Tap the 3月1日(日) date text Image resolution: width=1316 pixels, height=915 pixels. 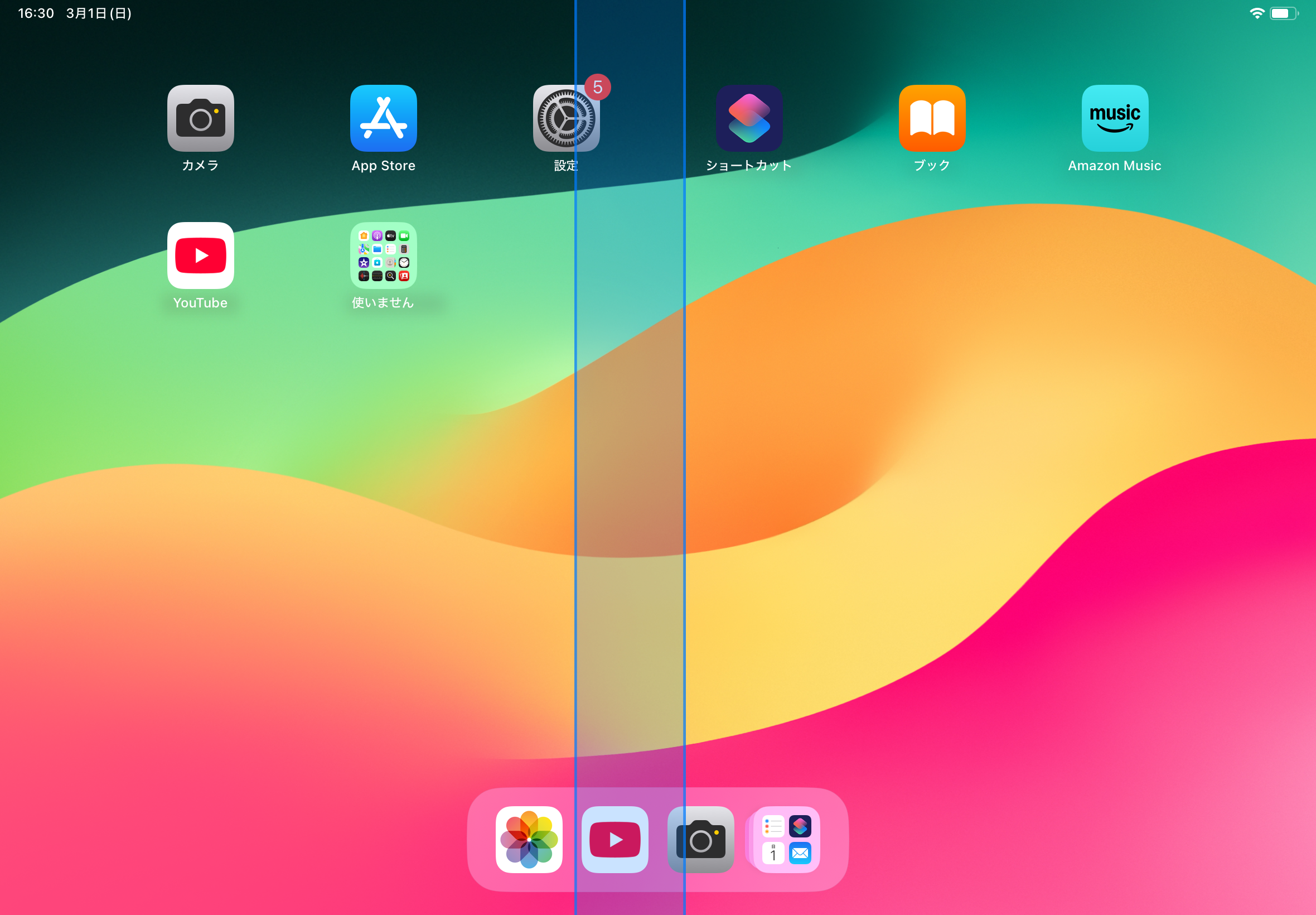pyautogui.click(x=99, y=13)
